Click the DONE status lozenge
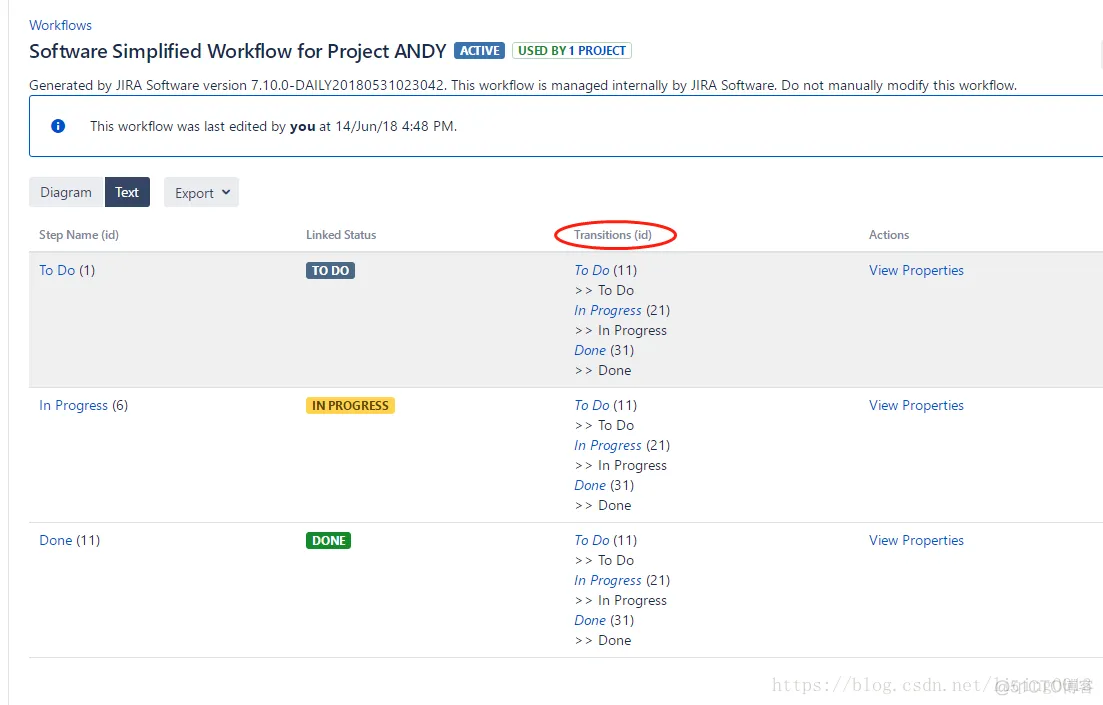Viewport: 1103px width, 705px height. [x=329, y=540]
